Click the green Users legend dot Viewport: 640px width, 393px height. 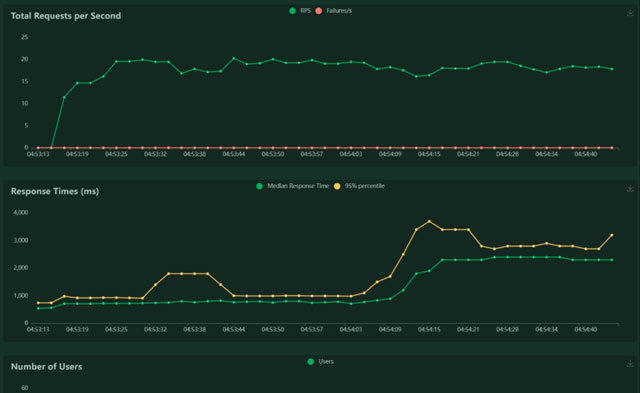tap(311, 362)
